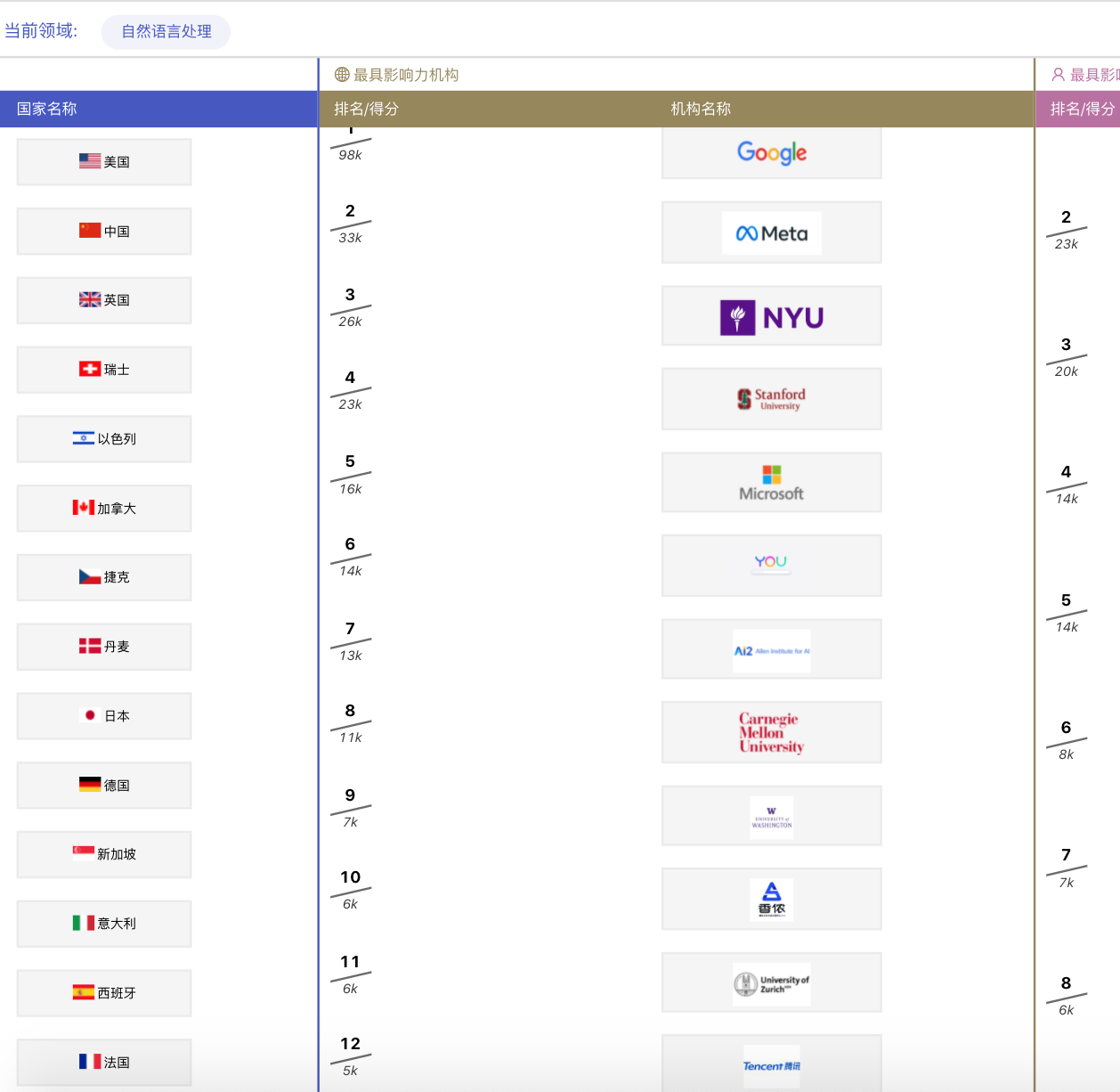The height and width of the screenshot is (1092, 1120).
Task: Choose the 加拿大 country button
Action: pyautogui.click(x=104, y=509)
